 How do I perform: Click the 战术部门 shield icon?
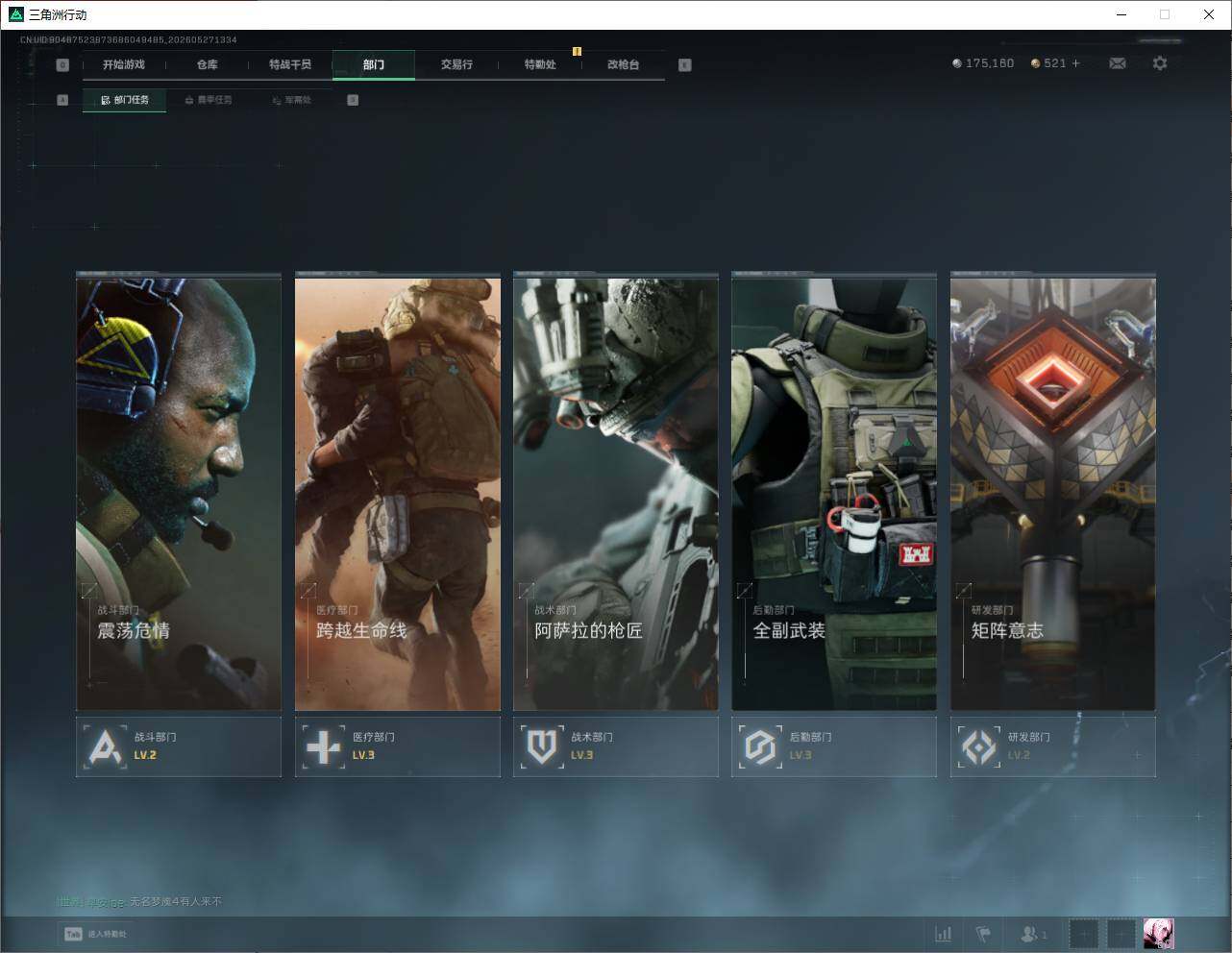click(x=542, y=746)
